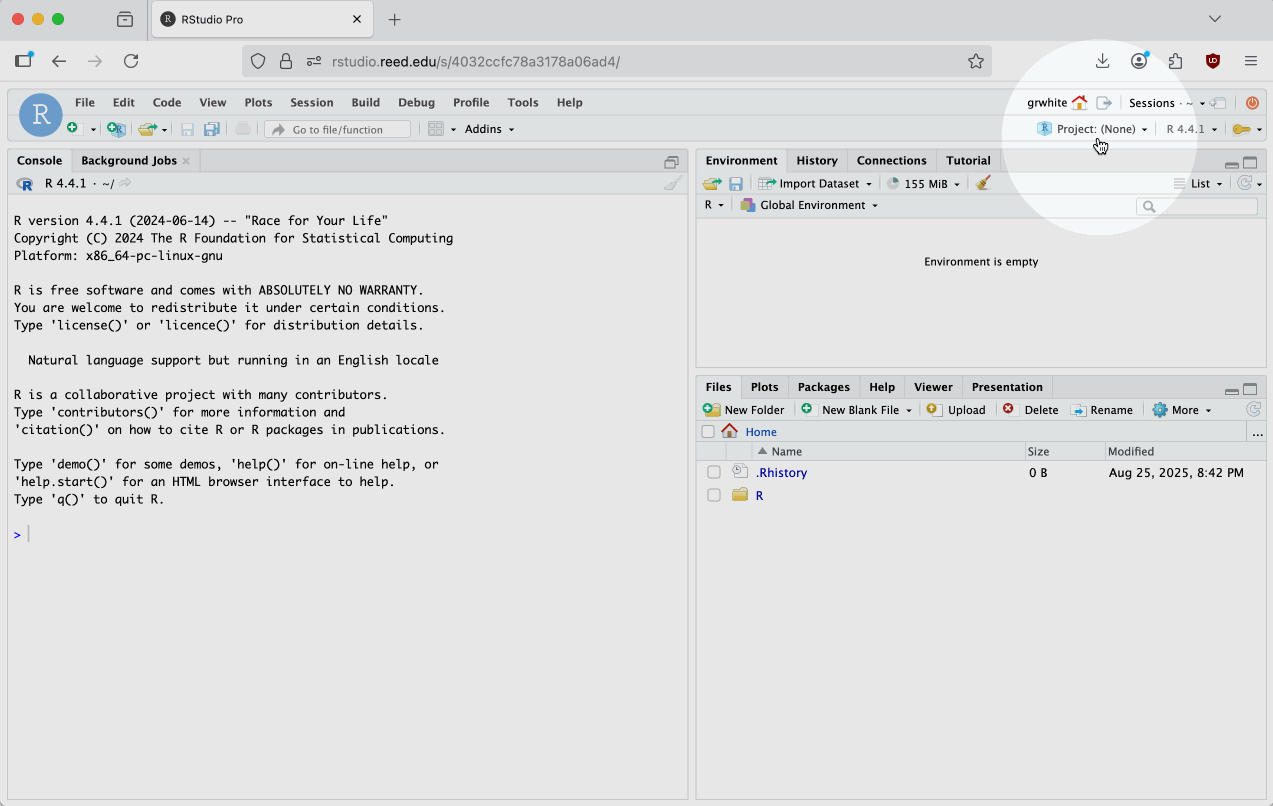
Task: Click the save workspace floppy disk icon
Action: click(736, 184)
